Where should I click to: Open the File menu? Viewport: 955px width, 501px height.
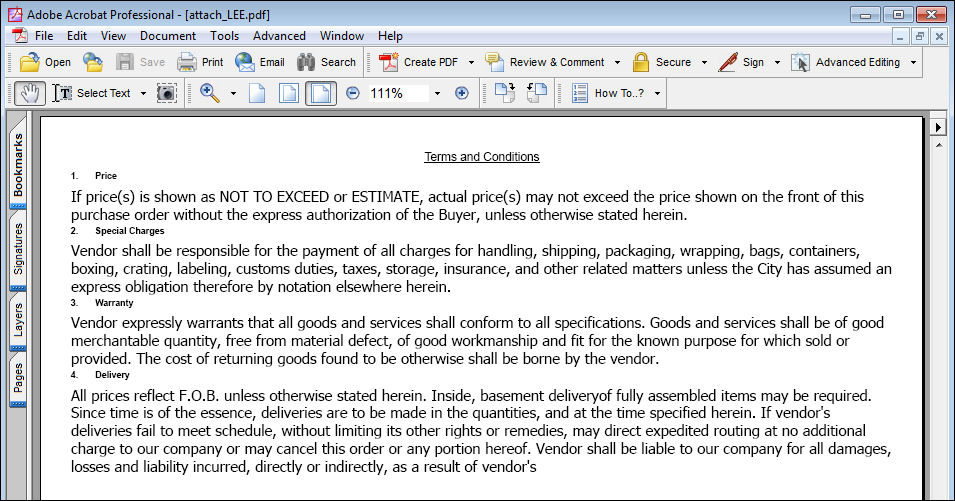(44, 36)
